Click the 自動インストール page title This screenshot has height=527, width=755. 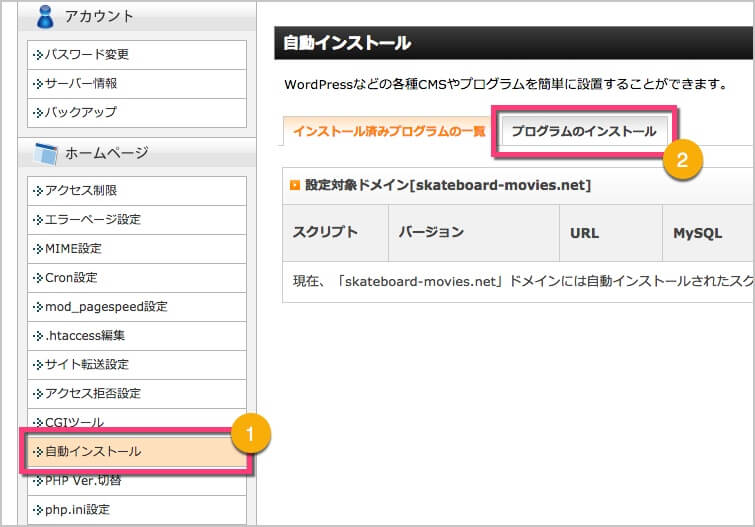point(347,43)
